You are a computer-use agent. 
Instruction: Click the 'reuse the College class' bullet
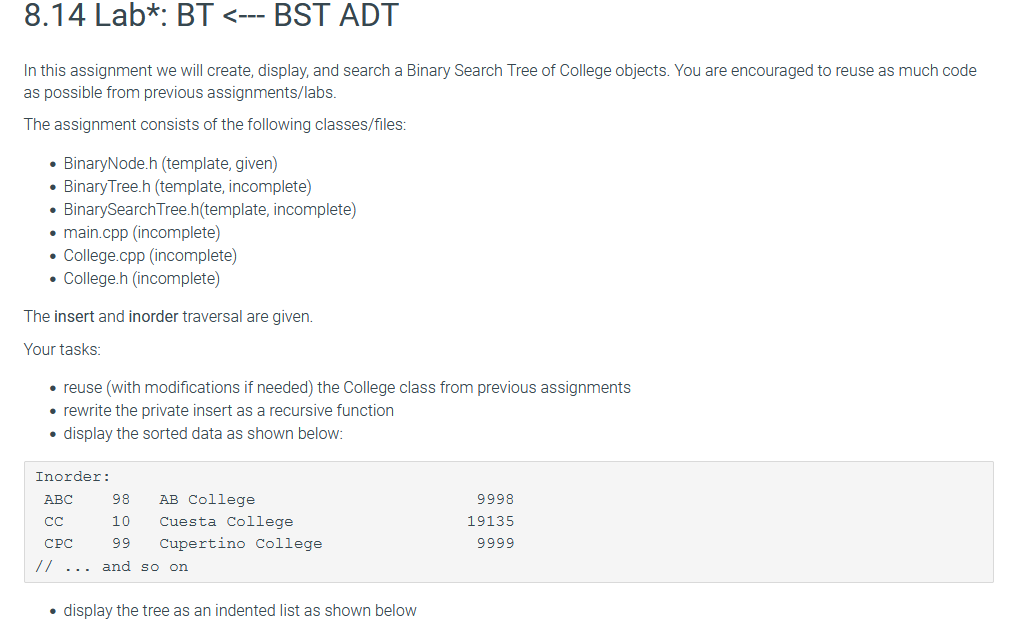coord(347,387)
